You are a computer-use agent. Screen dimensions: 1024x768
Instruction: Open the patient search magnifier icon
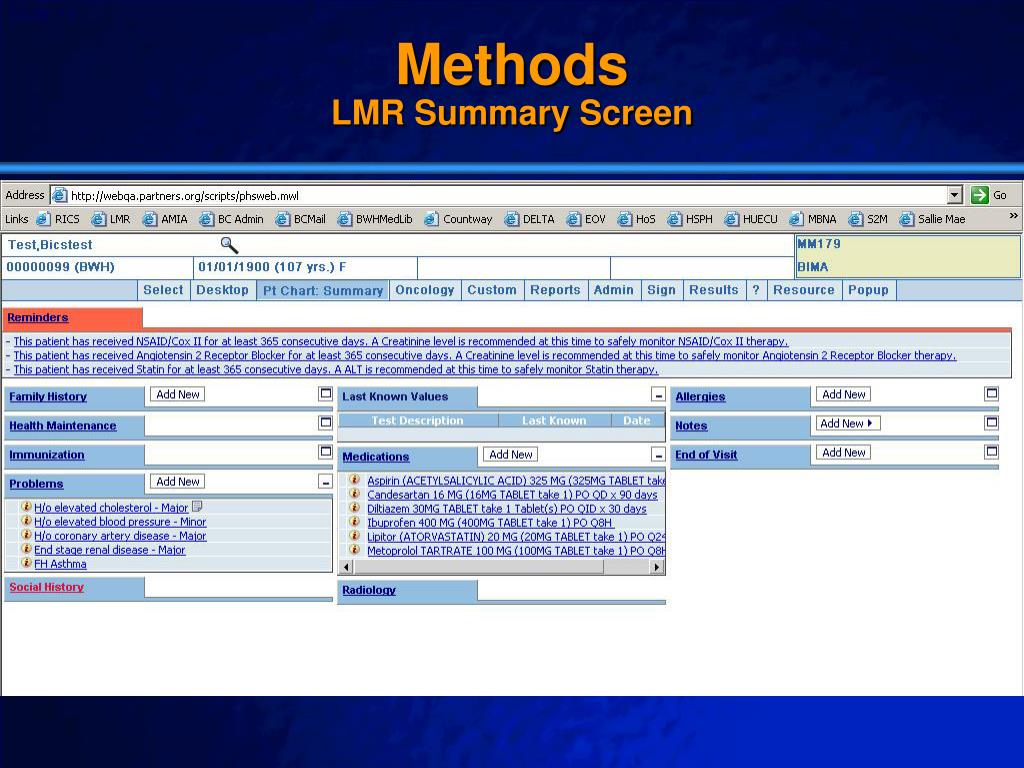pyautogui.click(x=229, y=245)
